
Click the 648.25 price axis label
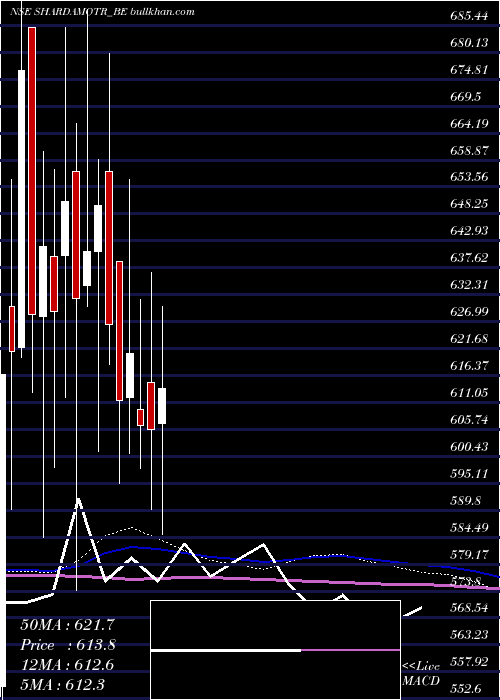click(x=469, y=204)
